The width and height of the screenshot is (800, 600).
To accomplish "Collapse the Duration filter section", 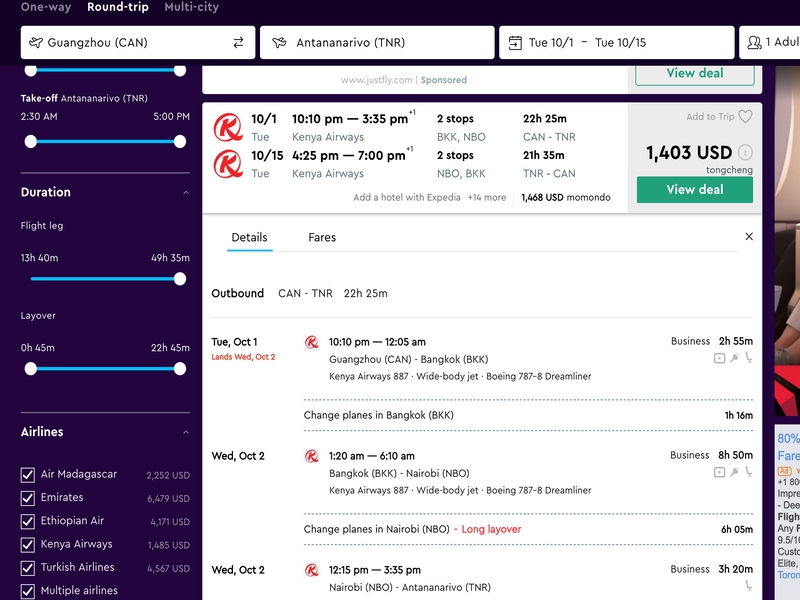I will click(x=186, y=192).
